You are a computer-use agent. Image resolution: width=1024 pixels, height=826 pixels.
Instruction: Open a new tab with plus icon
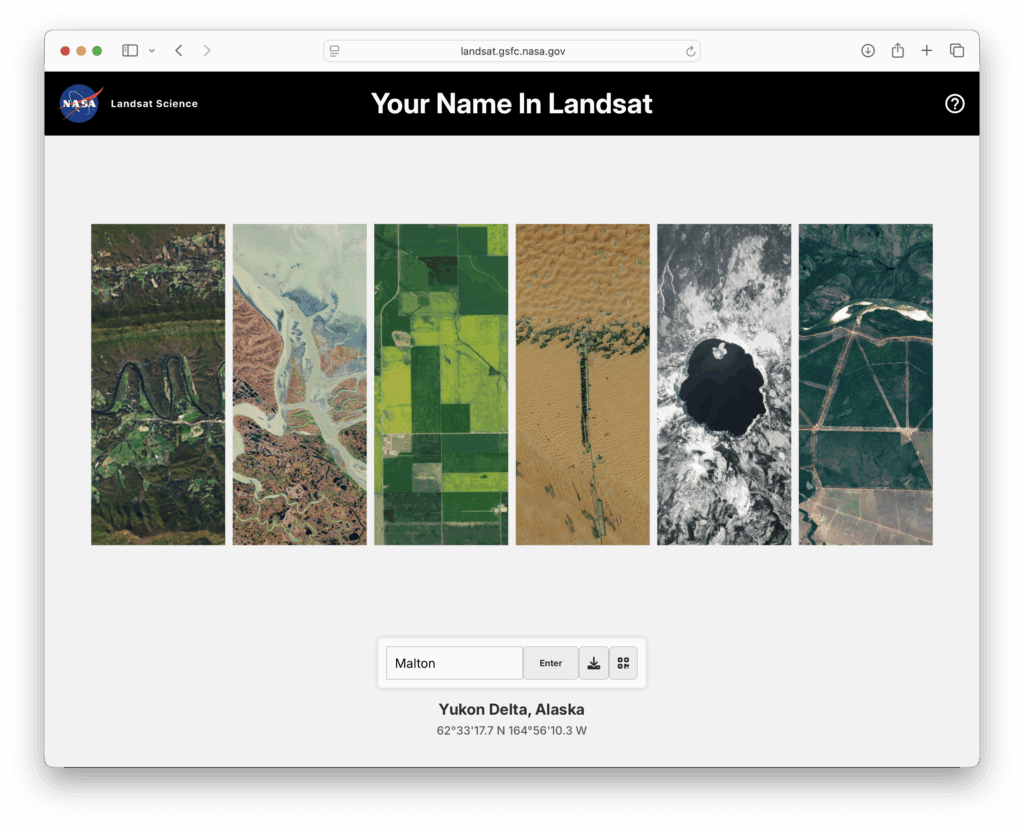926,50
